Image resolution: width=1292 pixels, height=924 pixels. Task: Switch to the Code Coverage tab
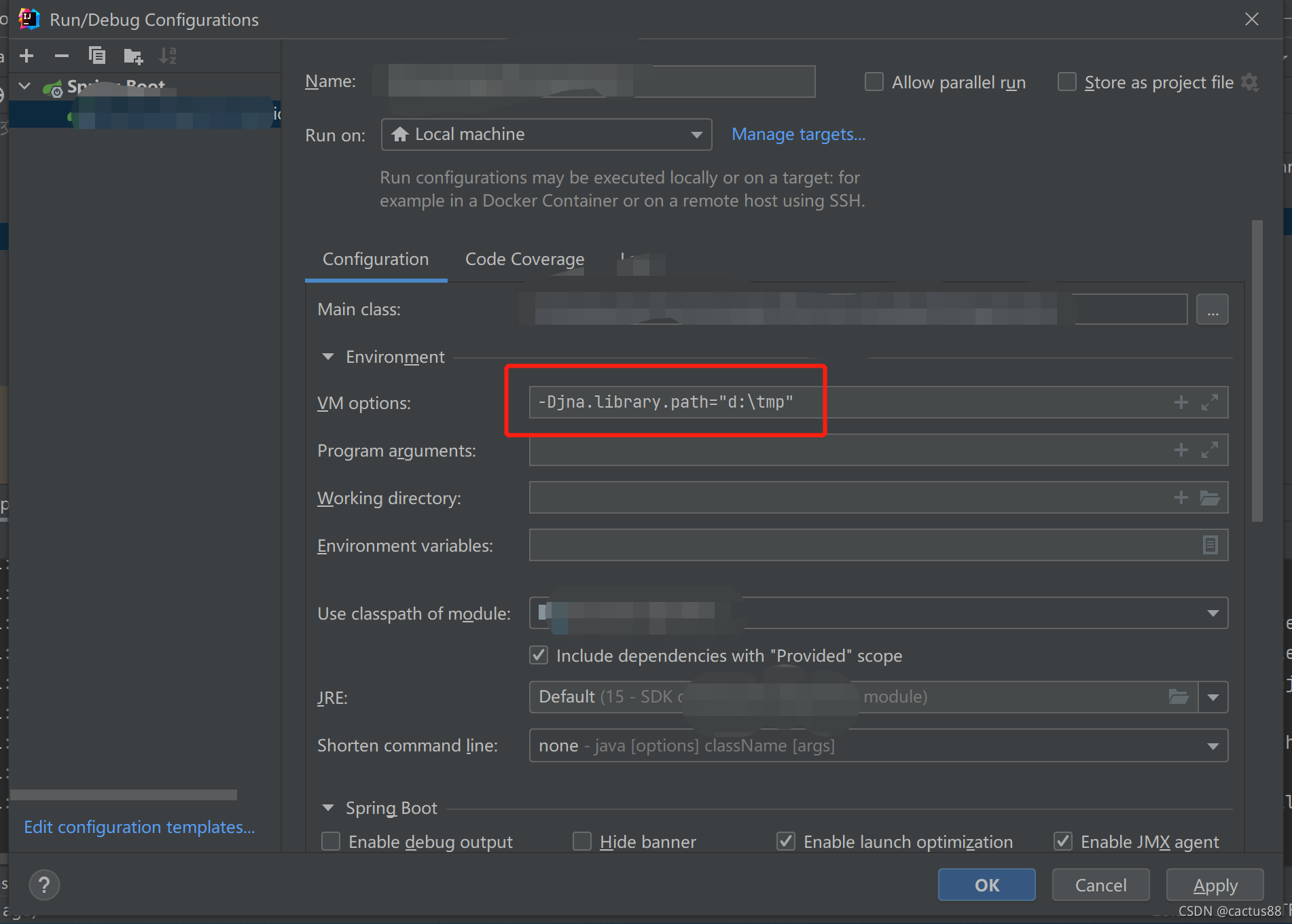point(524,259)
